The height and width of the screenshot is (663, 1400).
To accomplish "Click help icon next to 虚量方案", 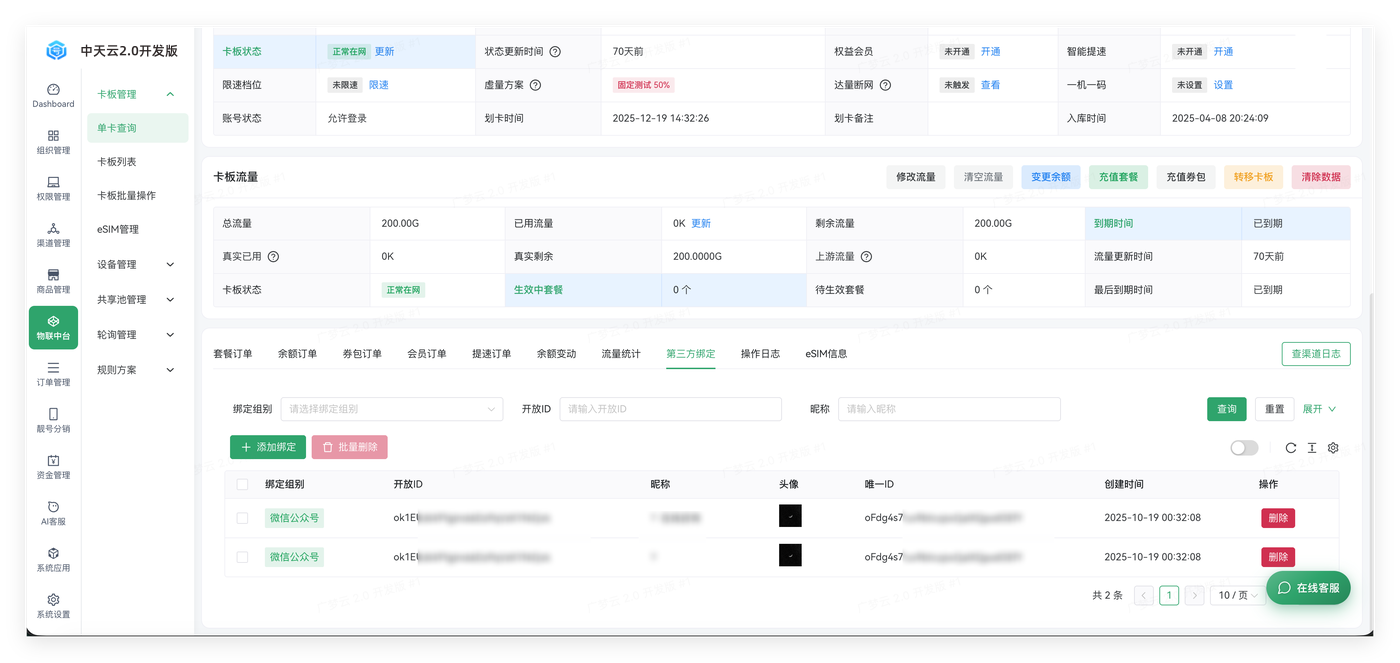I will coord(535,85).
